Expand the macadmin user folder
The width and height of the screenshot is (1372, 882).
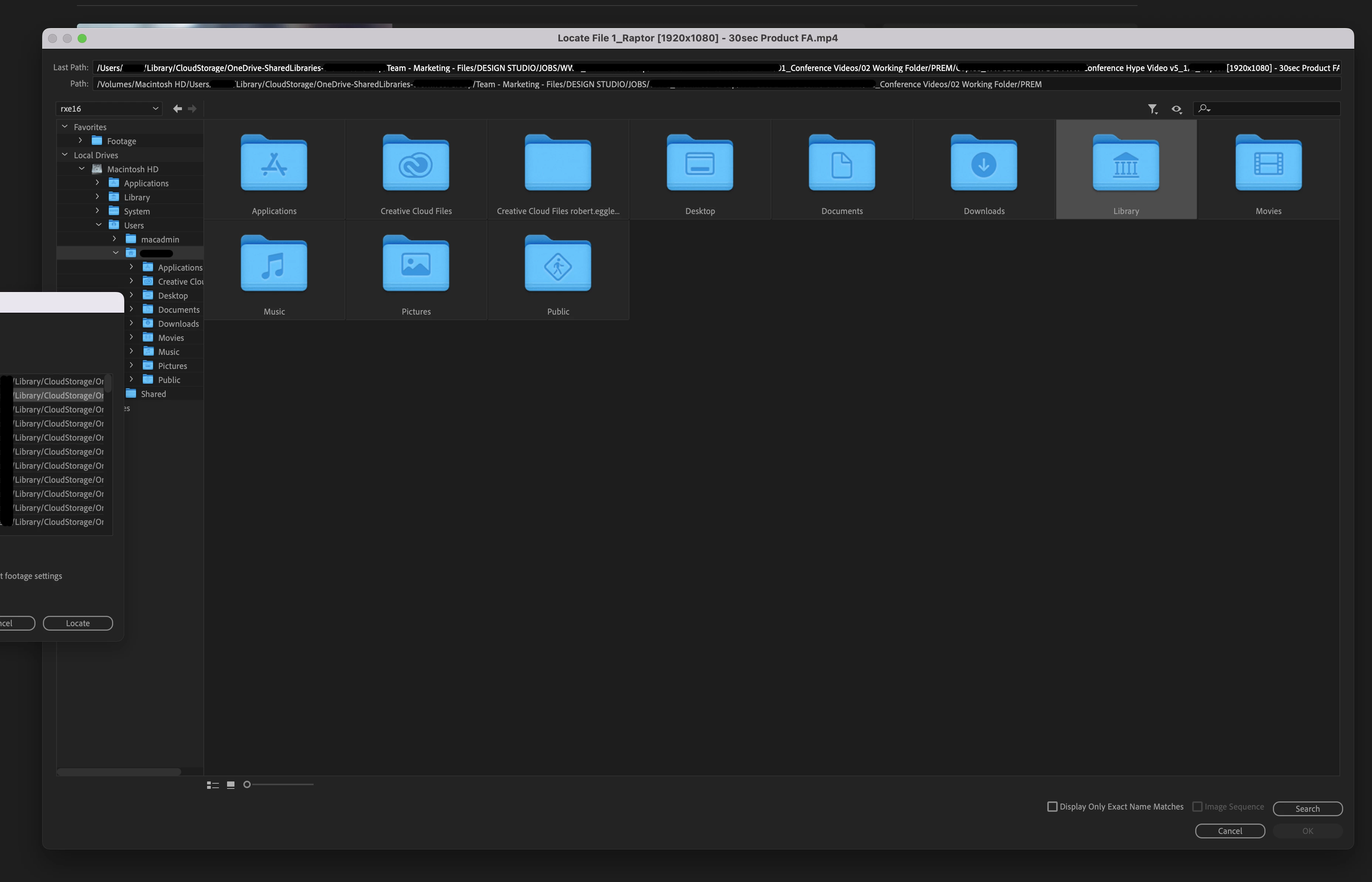(114, 239)
